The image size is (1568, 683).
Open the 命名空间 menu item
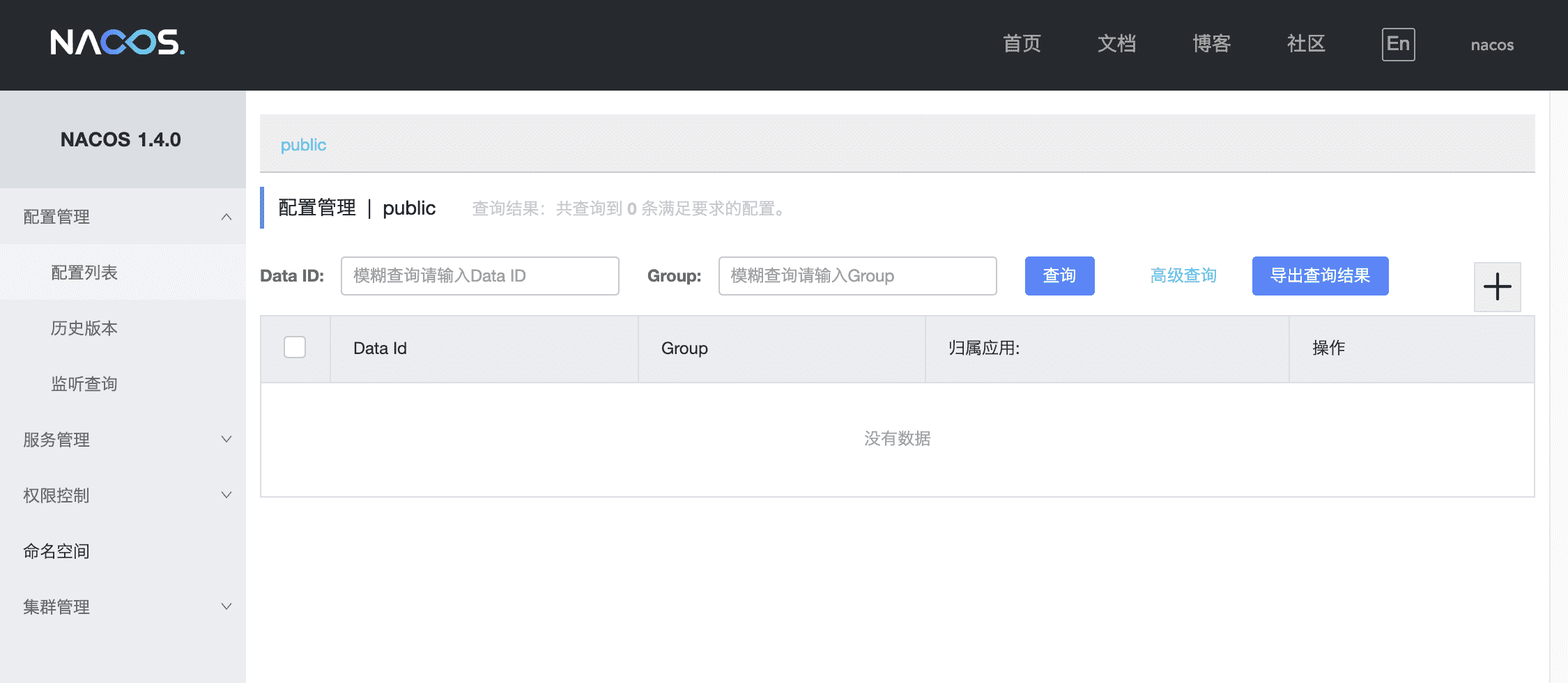(x=56, y=551)
